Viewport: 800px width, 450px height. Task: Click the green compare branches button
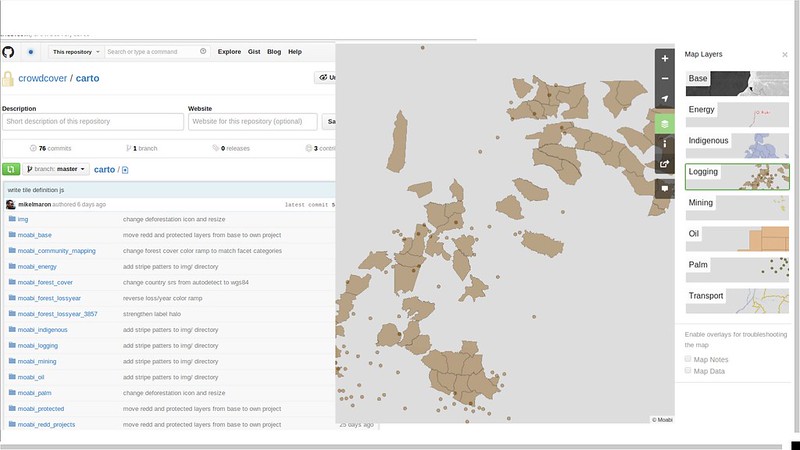11,169
